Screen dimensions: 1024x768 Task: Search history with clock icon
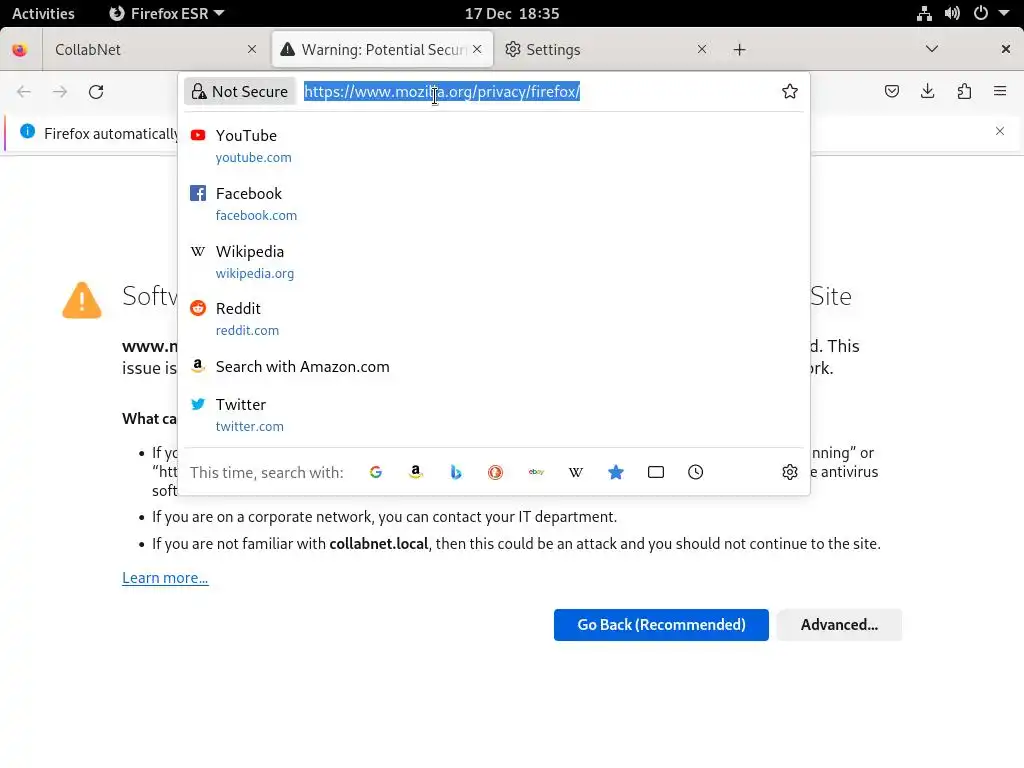pyautogui.click(x=696, y=472)
